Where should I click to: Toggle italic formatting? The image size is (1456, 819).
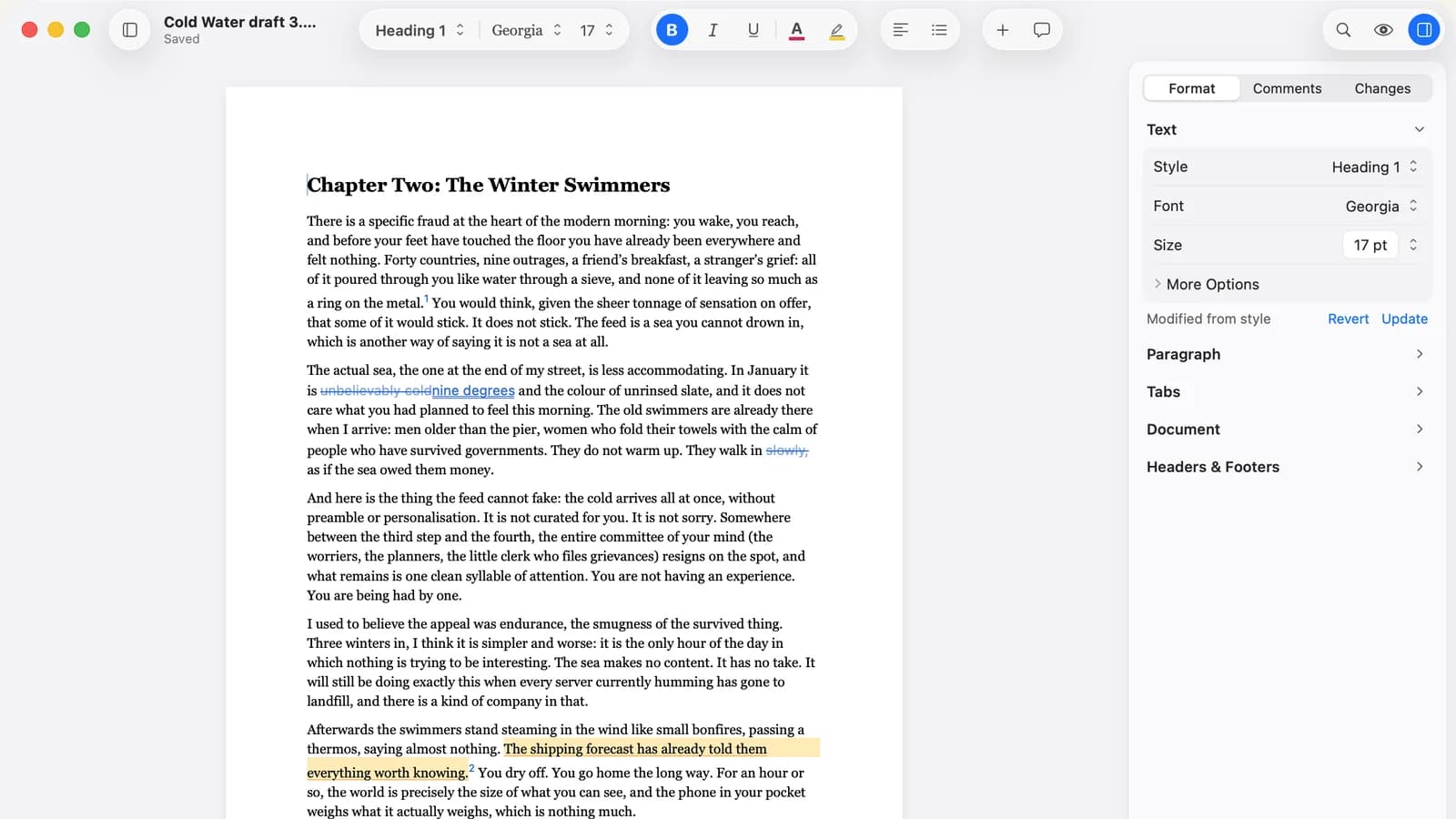(713, 30)
